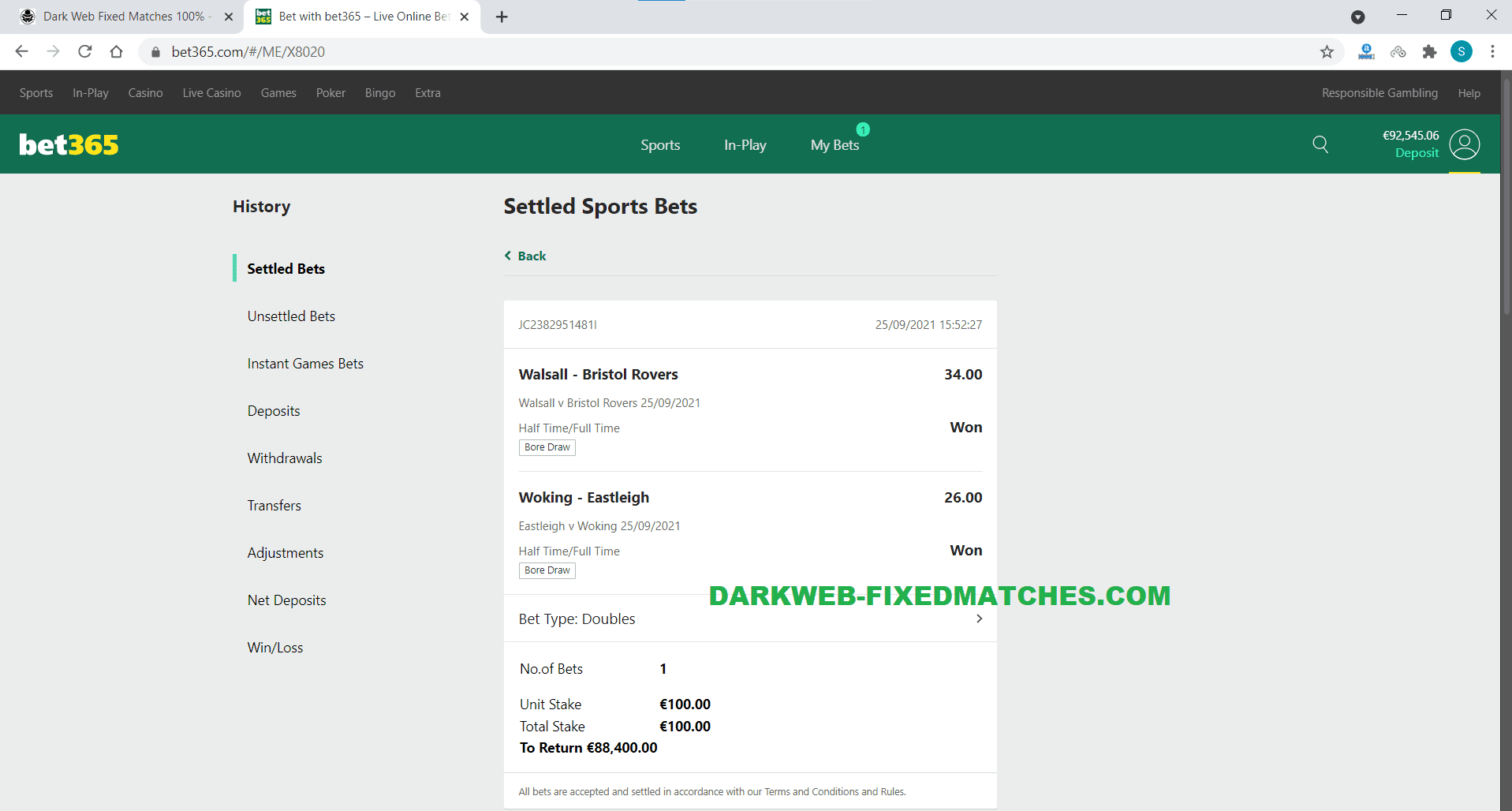
Task: Open the bet365 account user icon
Action: click(x=1465, y=144)
